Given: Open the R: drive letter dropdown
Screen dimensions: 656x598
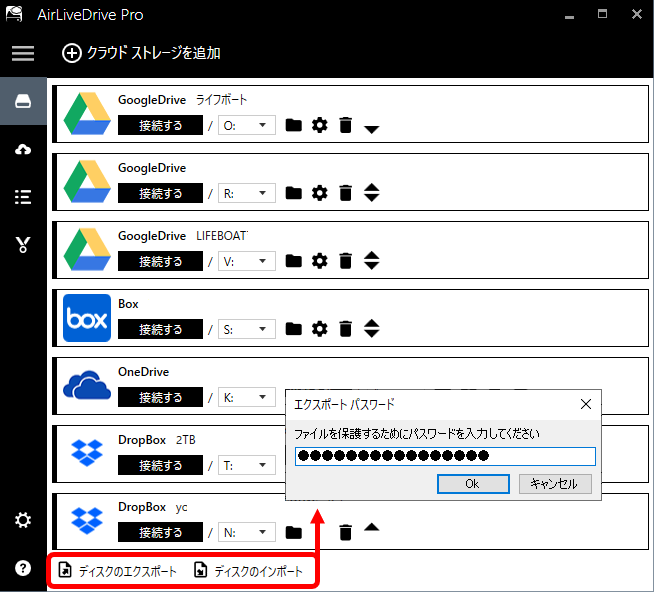Looking at the screenshot, I should (x=247, y=193).
